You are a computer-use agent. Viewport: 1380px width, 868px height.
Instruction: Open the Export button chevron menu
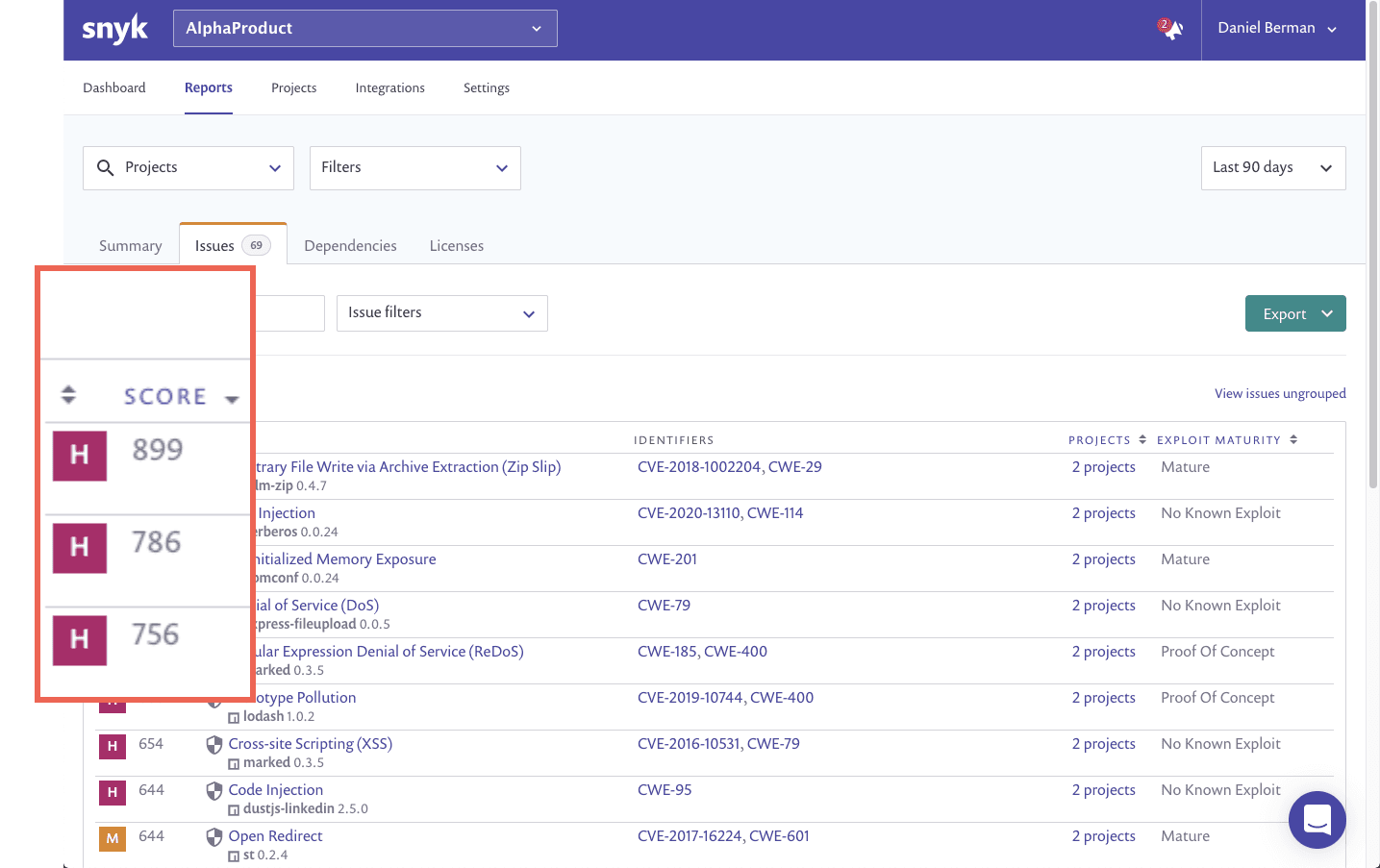click(1327, 313)
